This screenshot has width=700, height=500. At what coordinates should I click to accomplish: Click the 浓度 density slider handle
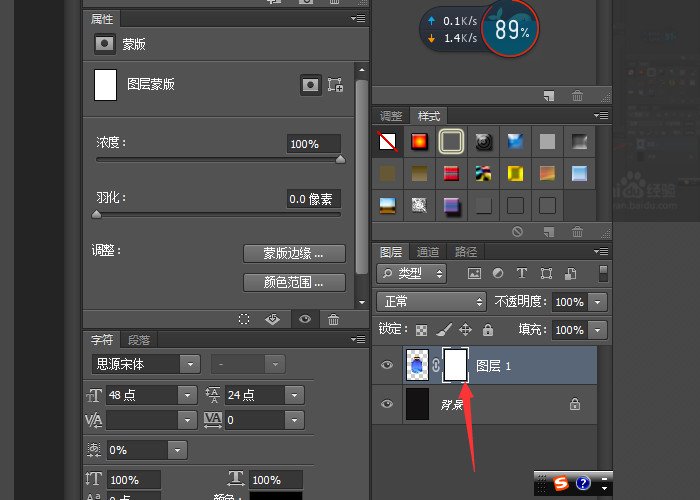click(x=340, y=159)
